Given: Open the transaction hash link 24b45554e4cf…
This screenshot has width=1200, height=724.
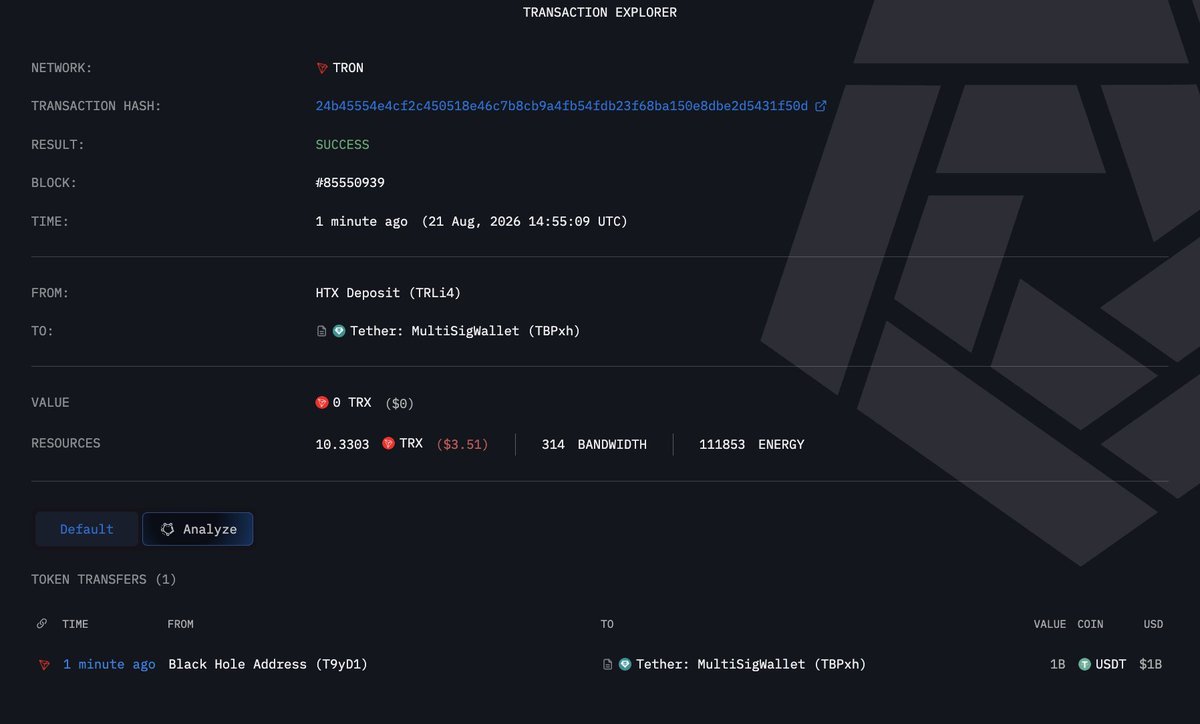Looking at the screenshot, I should pyautogui.click(x=562, y=106).
